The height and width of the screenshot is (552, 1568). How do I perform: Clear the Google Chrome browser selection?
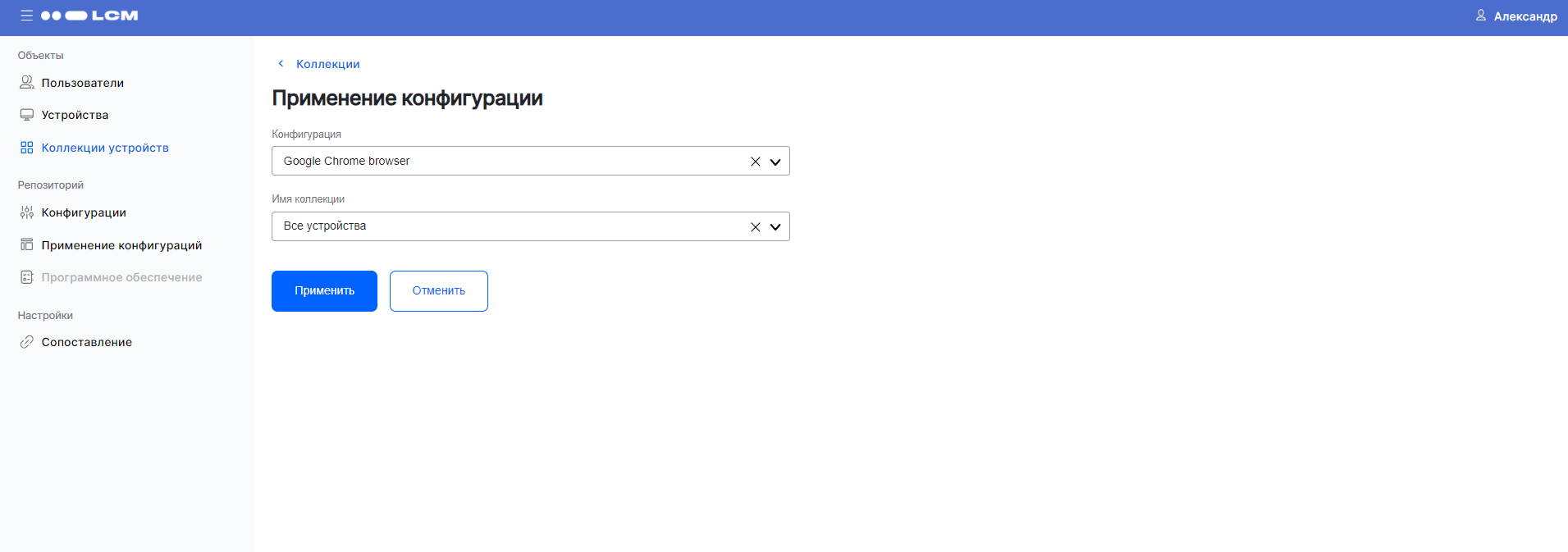(x=755, y=161)
